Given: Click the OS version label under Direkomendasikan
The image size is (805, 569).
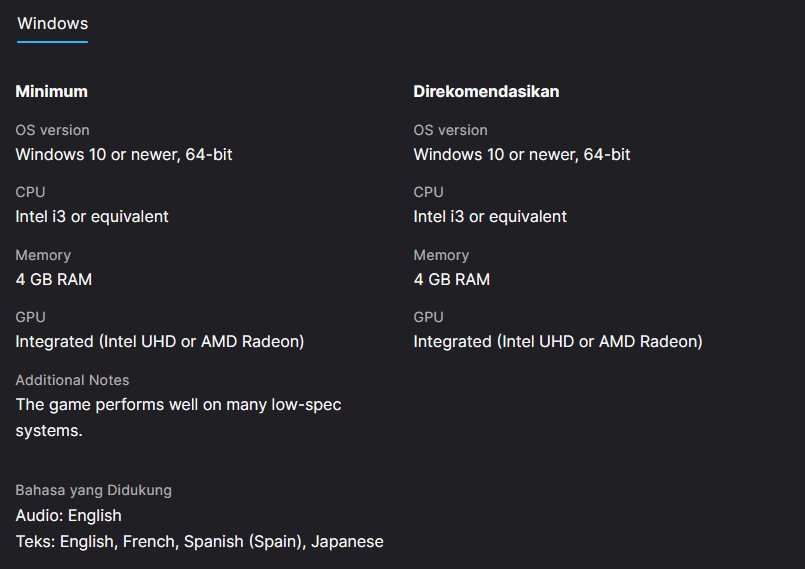Looking at the screenshot, I should (450, 130).
